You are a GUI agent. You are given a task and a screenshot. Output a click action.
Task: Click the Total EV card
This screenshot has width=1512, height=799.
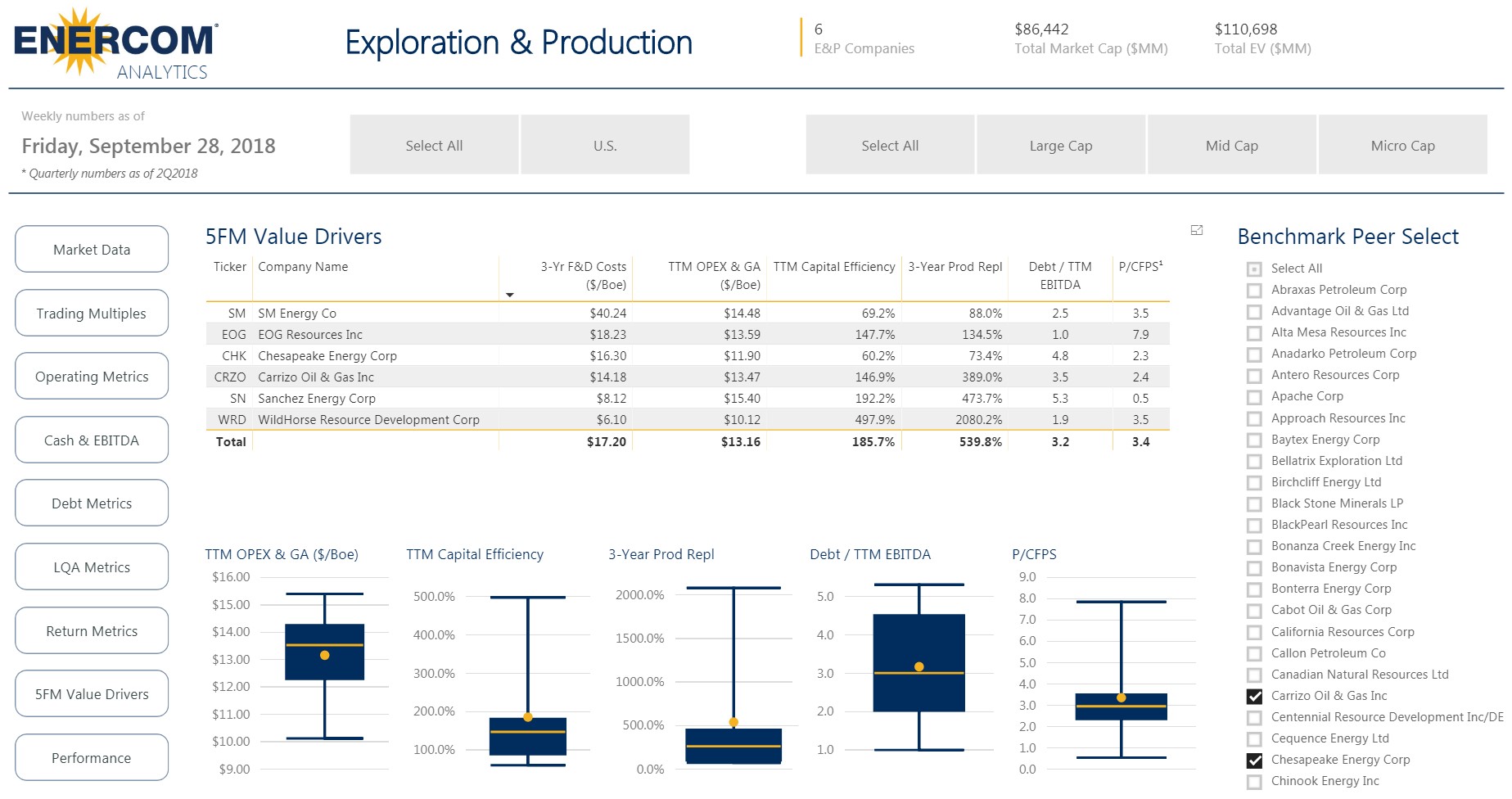(x=1263, y=38)
